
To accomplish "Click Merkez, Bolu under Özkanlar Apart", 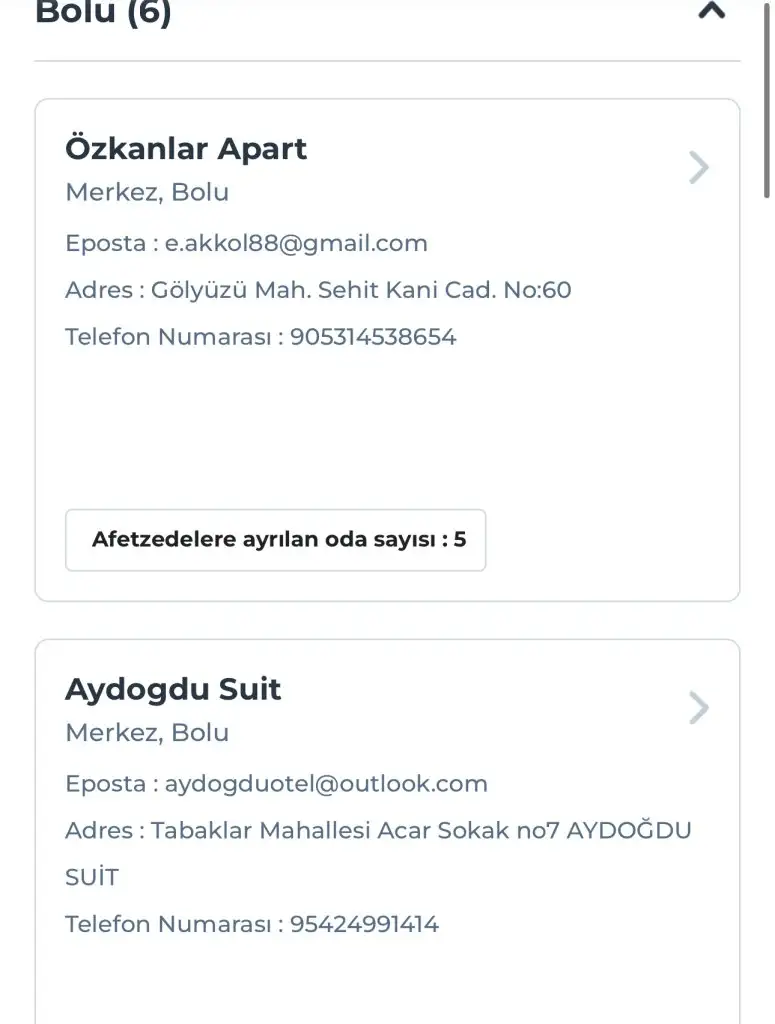I will click(x=147, y=192).
